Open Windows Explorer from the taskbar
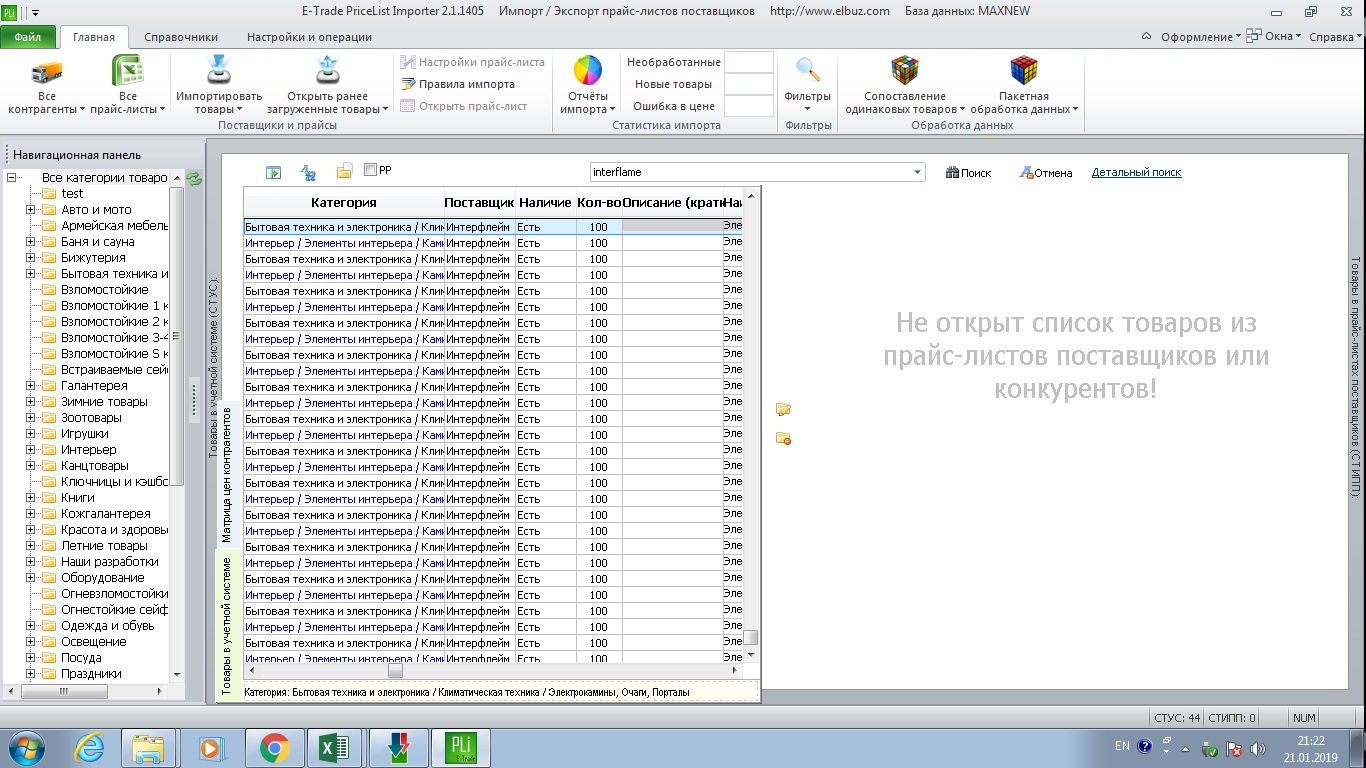This screenshot has width=1366, height=768. tap(148, 748)
